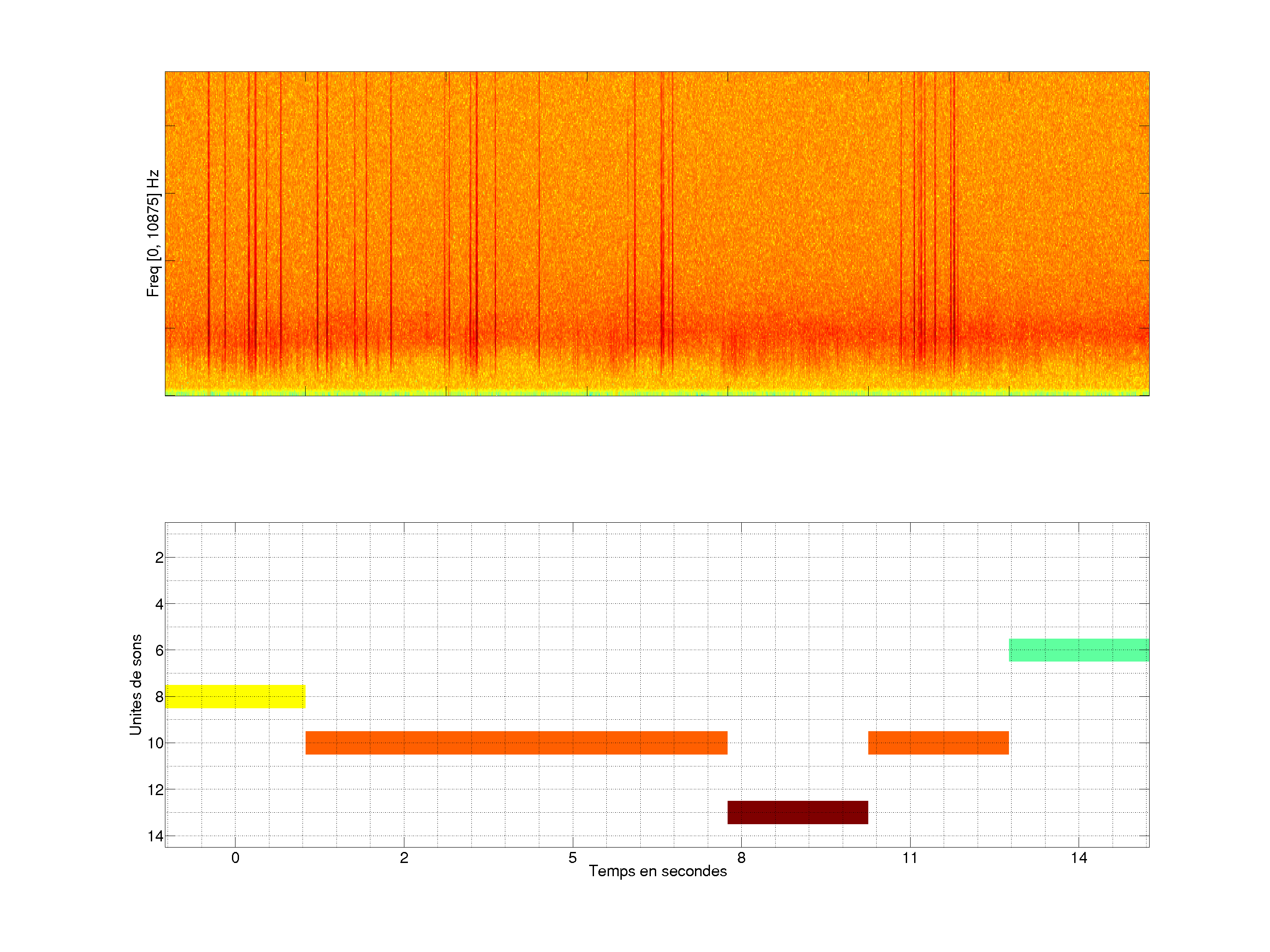Viewport: 1270px width, 952px height.
Task: Click the yellow bar at sound unit 8
Action: click(235, 696)
